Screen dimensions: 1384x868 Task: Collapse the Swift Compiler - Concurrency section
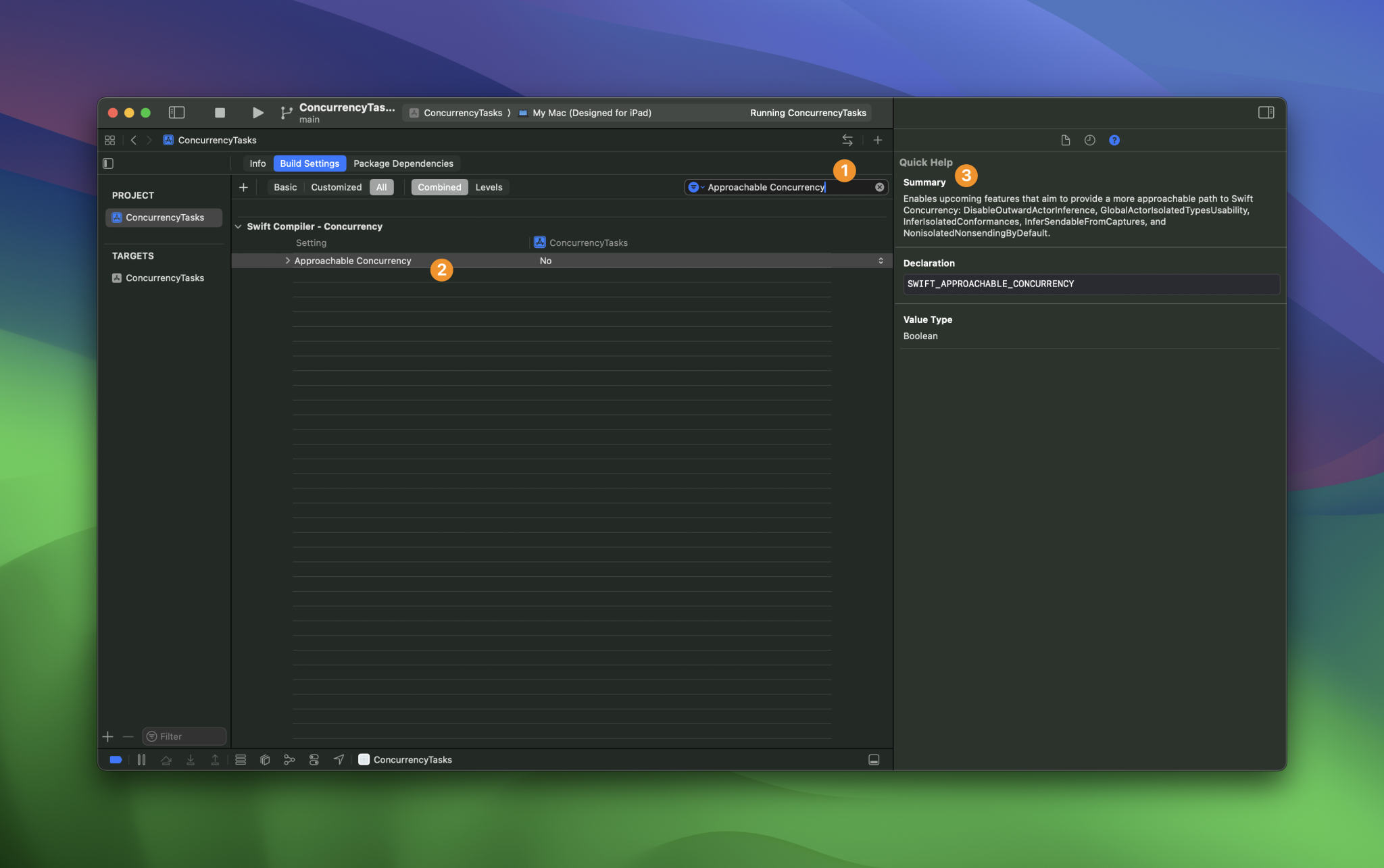(238, 226)
